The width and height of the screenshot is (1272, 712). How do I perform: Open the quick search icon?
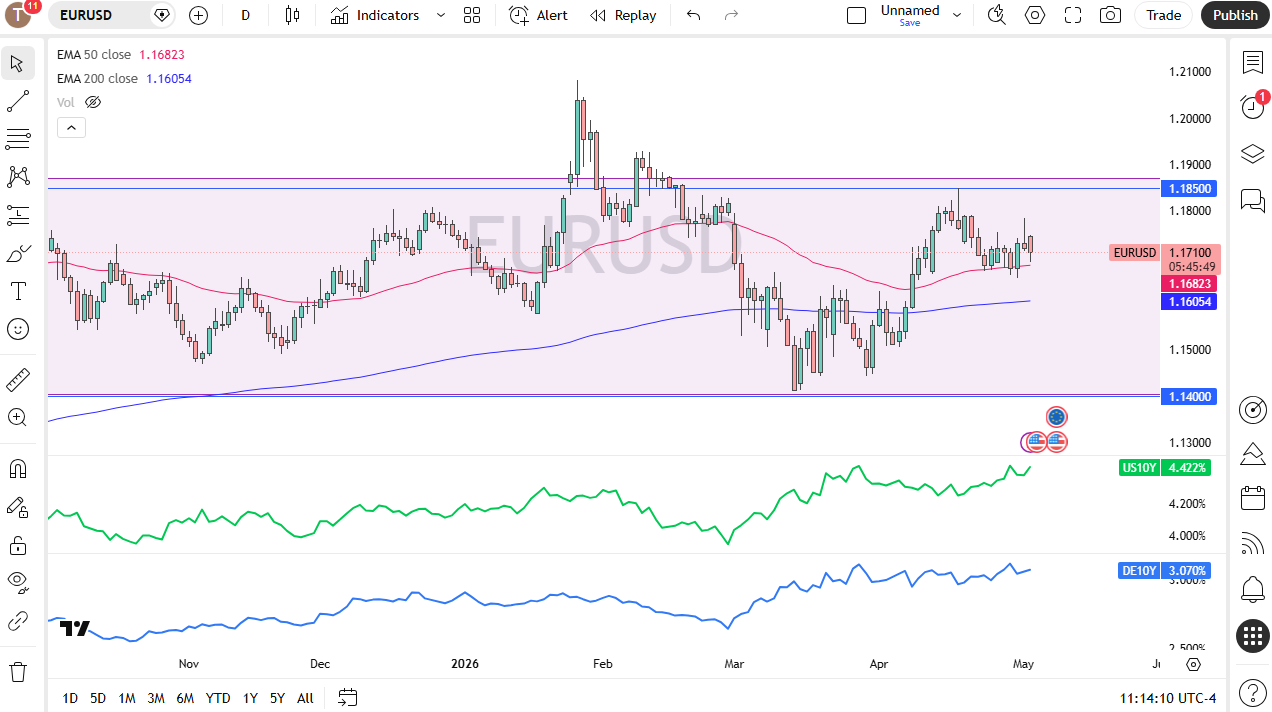(996, 15)
